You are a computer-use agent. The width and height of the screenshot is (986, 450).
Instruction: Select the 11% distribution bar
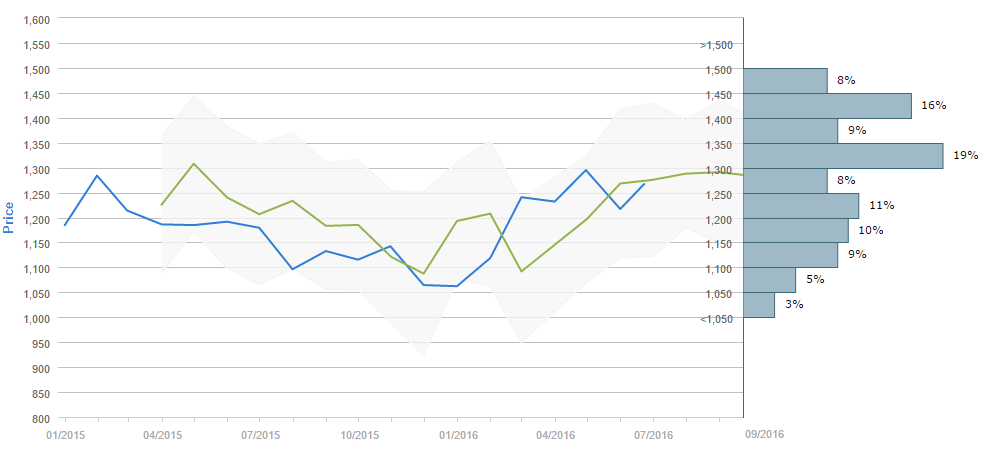tap(801, 205)
